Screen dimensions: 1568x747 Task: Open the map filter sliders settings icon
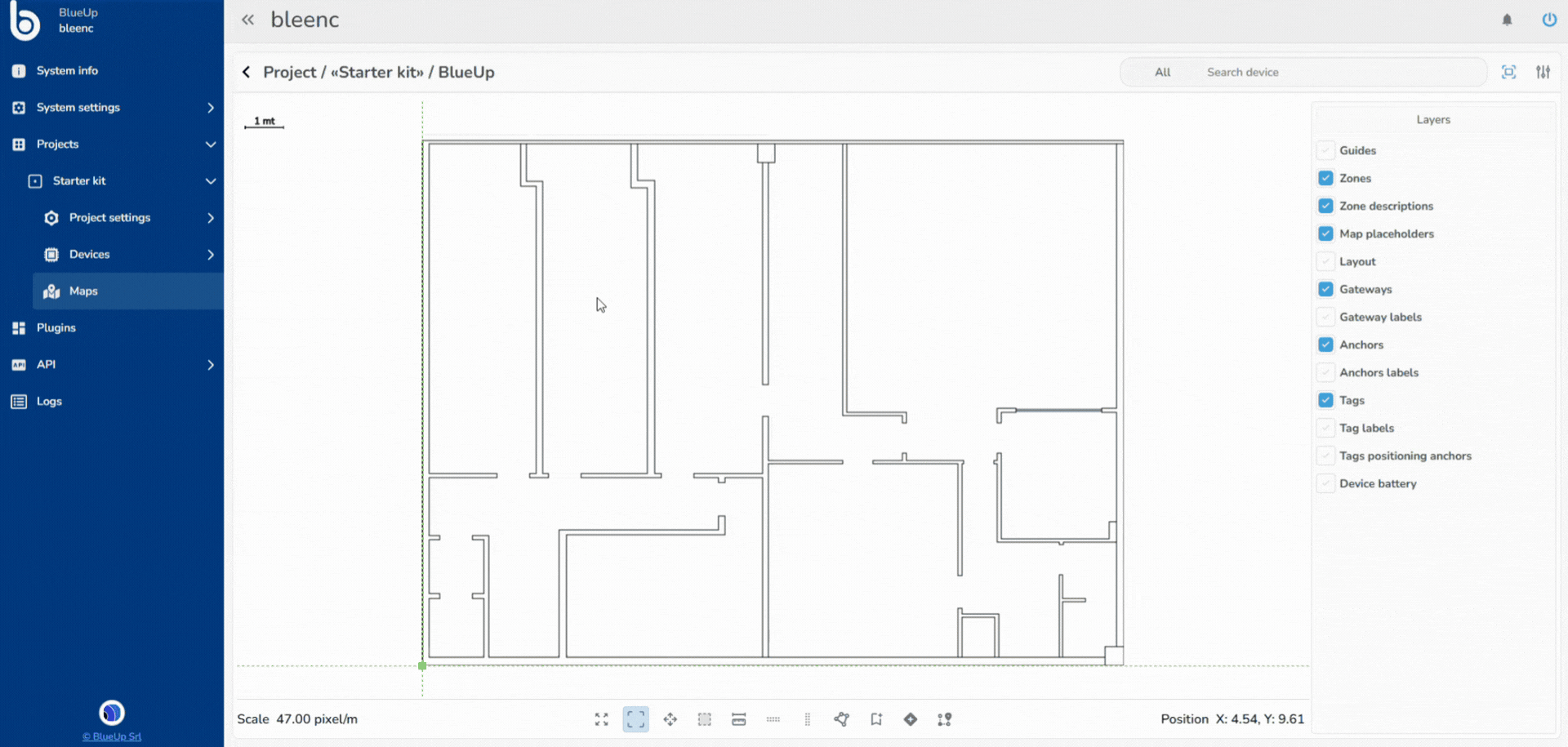1543,72
